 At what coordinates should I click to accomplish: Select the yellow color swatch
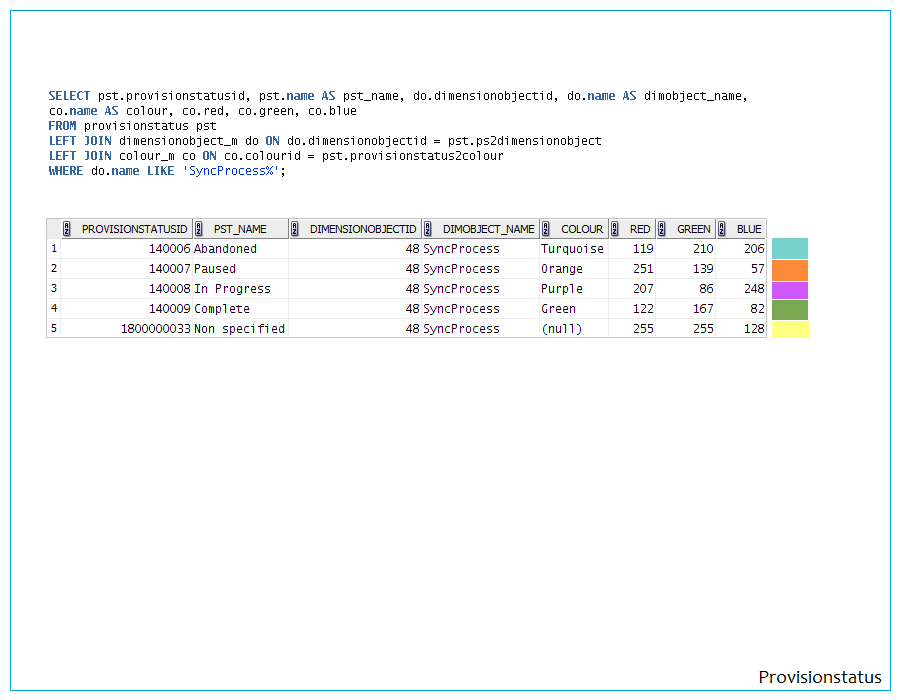pyautogui.click(x=790, y=329)
